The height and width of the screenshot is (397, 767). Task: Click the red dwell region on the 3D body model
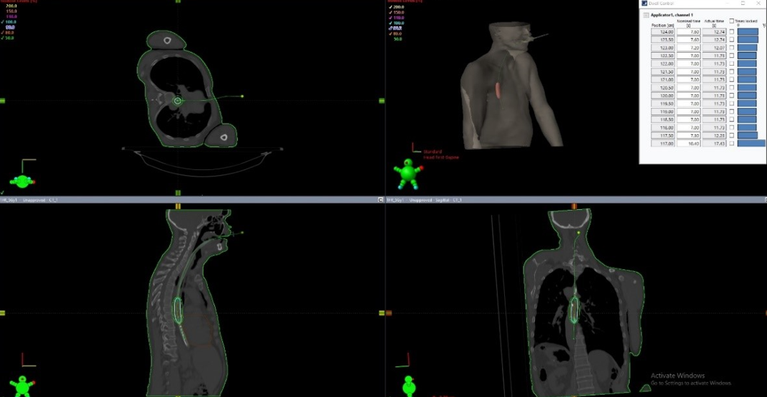coord(498,90)
